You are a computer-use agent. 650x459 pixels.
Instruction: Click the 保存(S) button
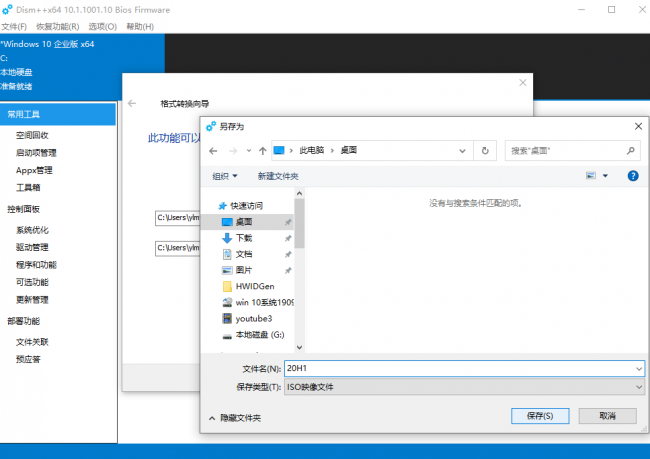[540, 416]
